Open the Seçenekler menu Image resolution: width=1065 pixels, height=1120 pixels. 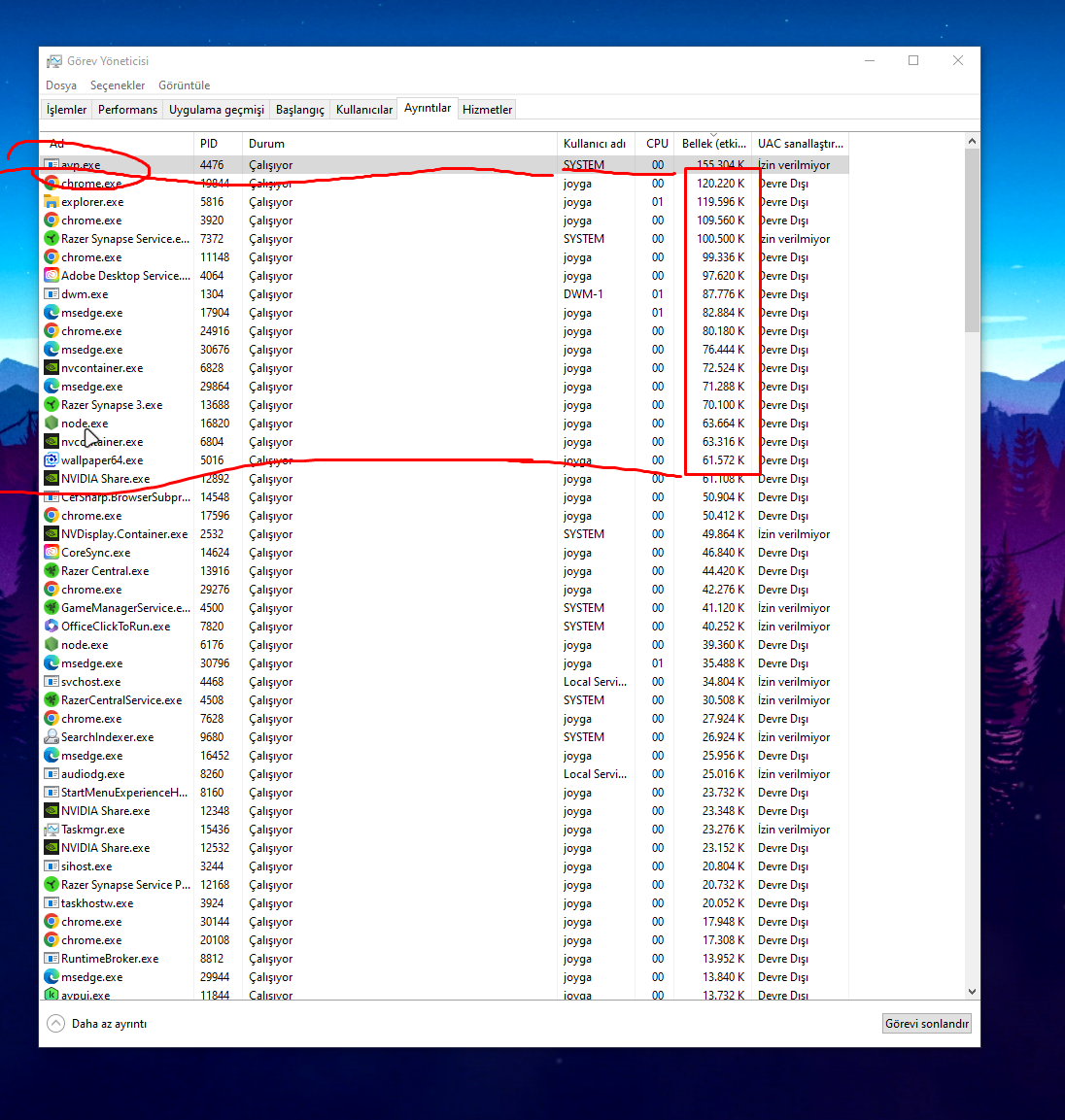pos(118,85)
